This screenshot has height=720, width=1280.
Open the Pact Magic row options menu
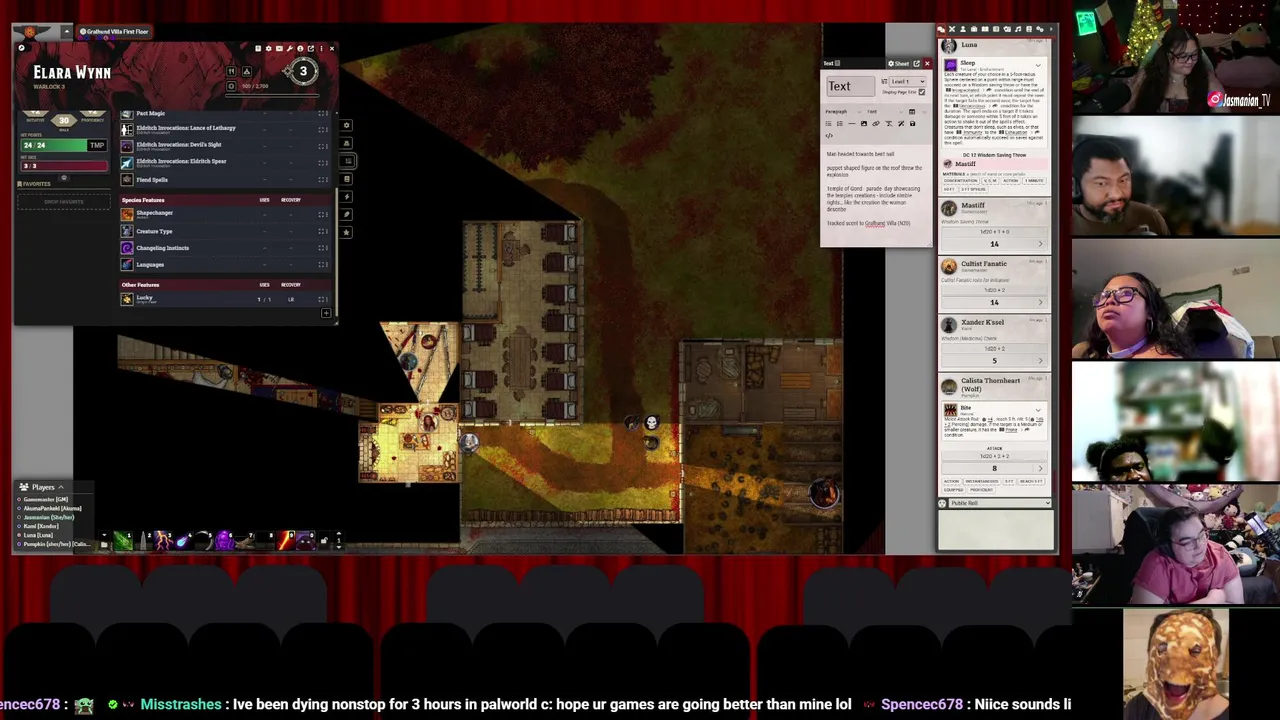tap(327, 113)
